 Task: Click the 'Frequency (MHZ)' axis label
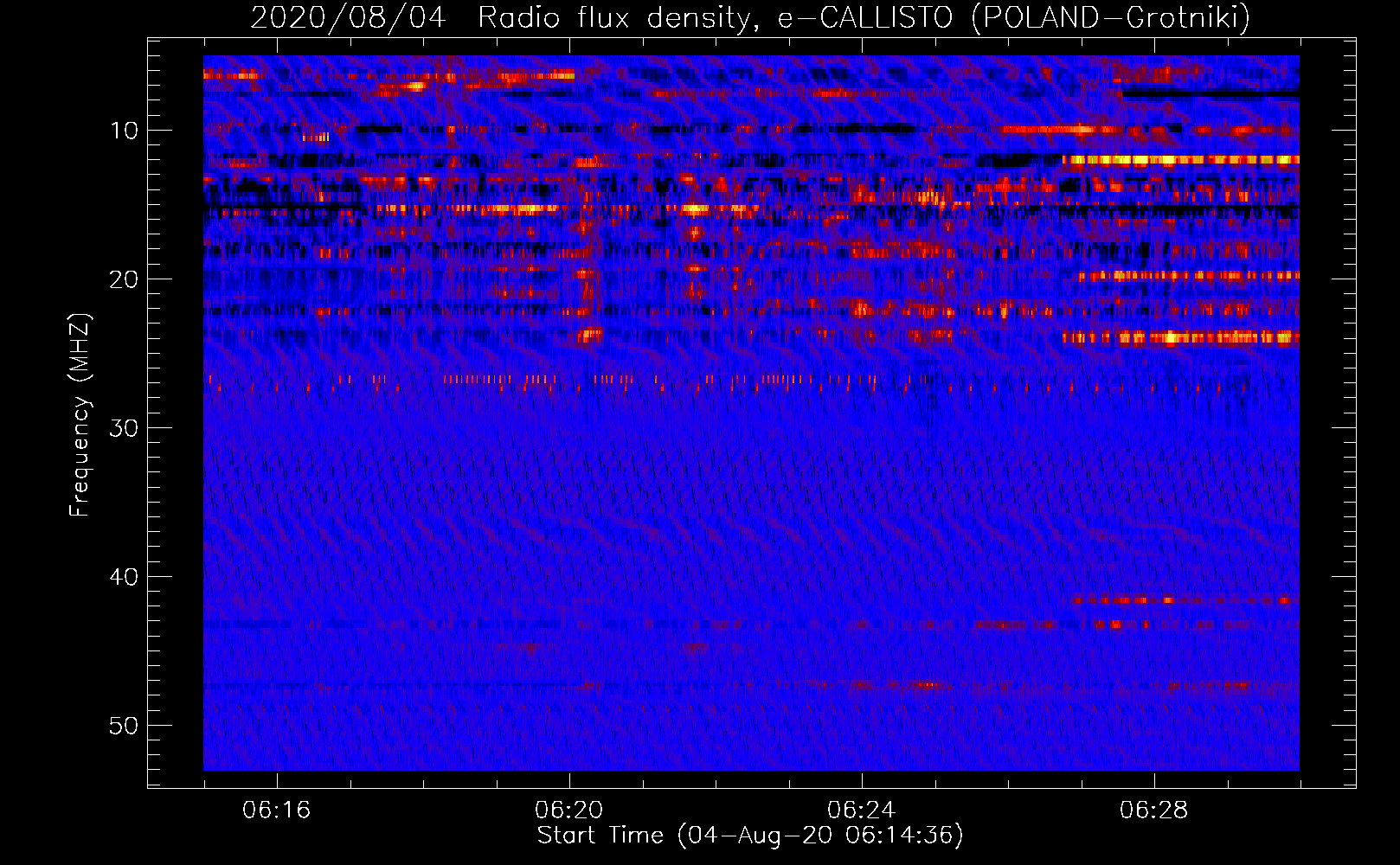[80, 414]
